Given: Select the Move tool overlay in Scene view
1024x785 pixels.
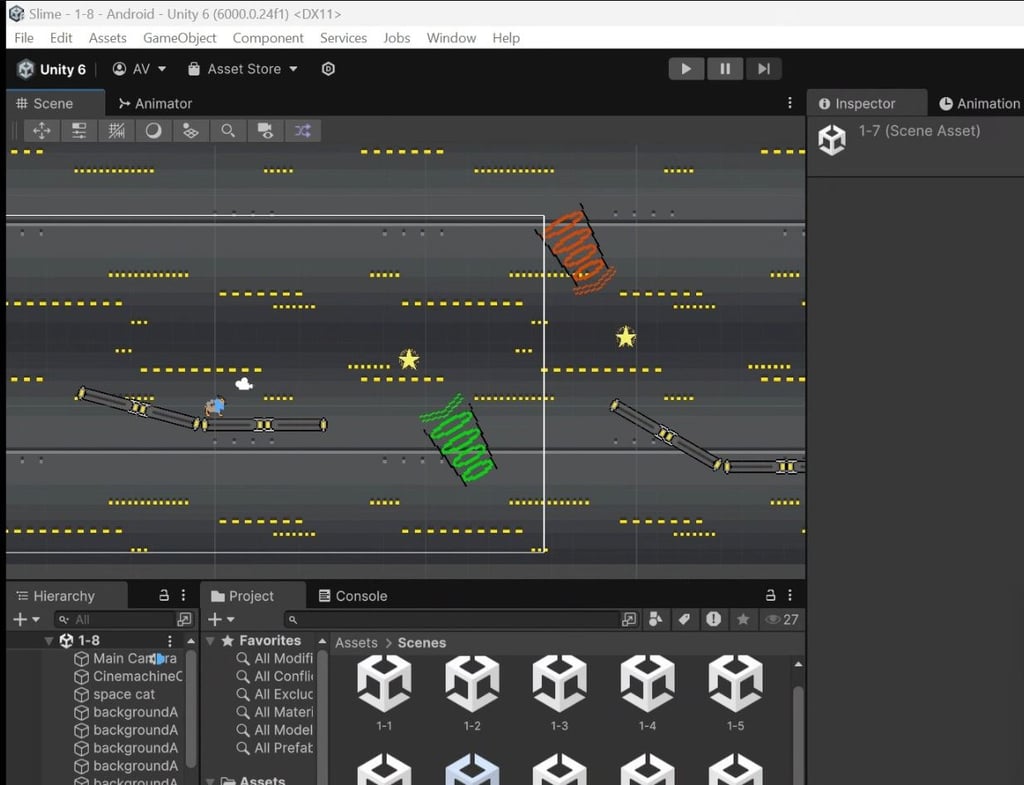Looking at the screenshot, I should click(42, 131).
